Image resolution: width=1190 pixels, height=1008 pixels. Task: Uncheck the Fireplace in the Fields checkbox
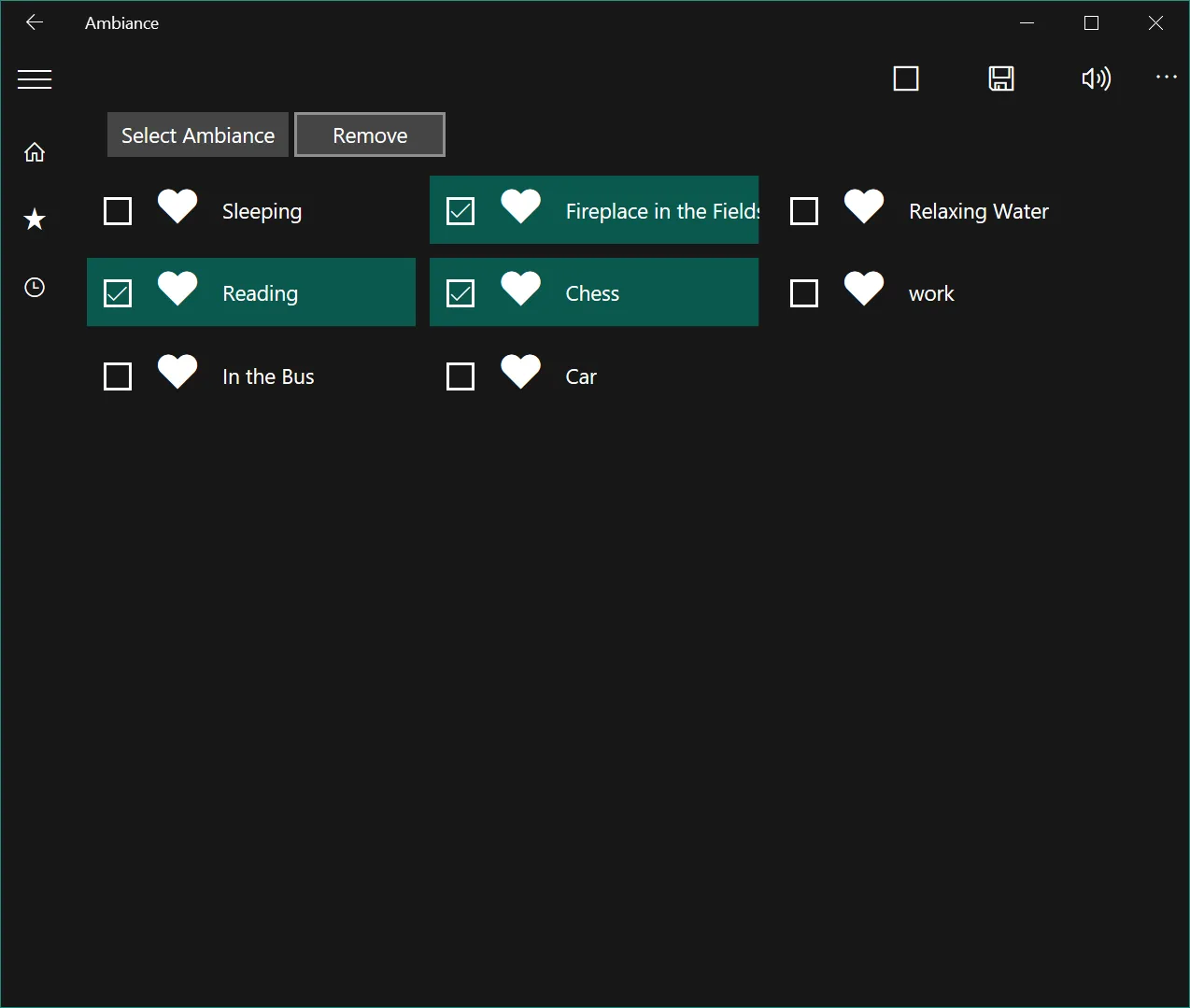[460, 211]
